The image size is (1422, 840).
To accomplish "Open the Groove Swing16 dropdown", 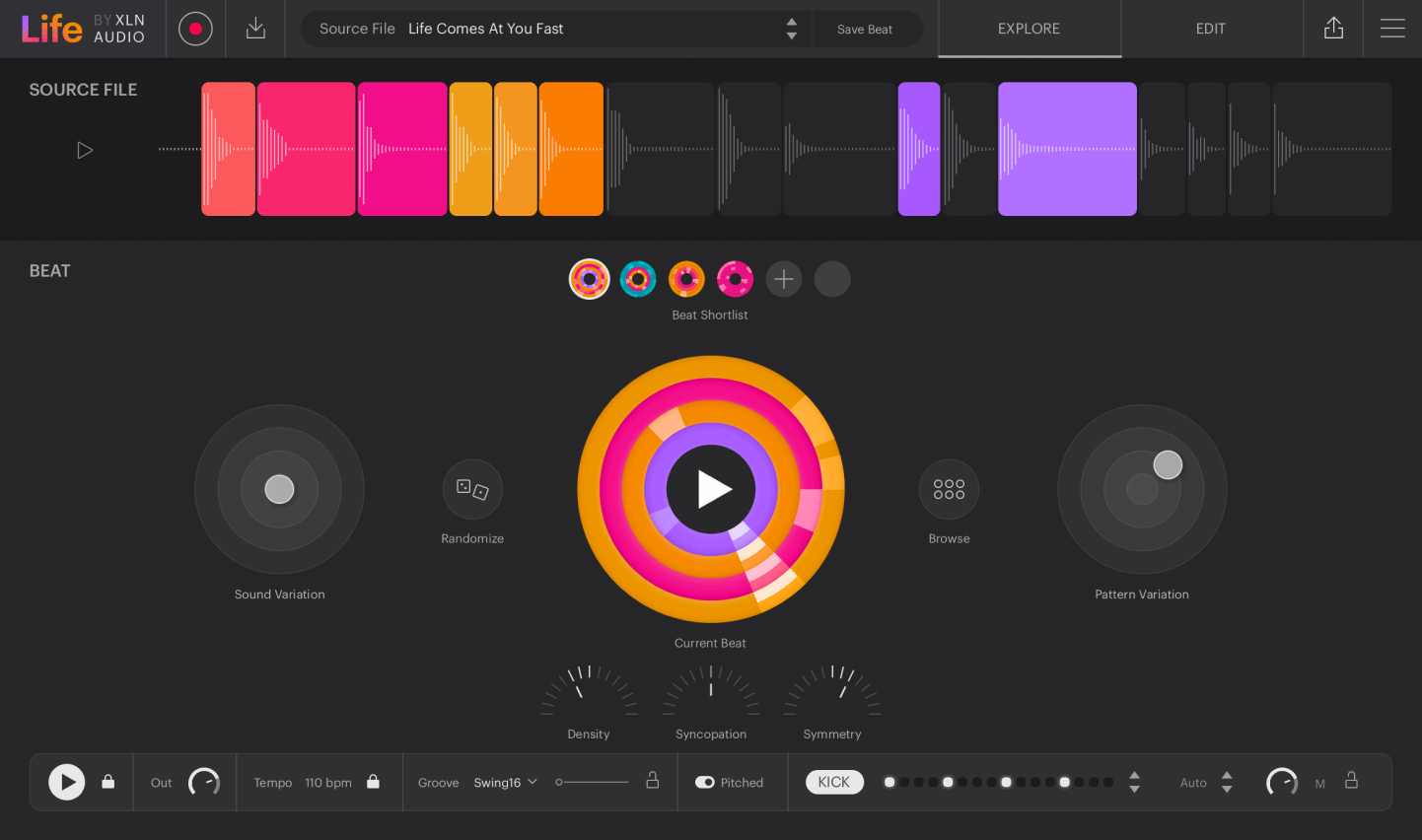I will point(505,782).
